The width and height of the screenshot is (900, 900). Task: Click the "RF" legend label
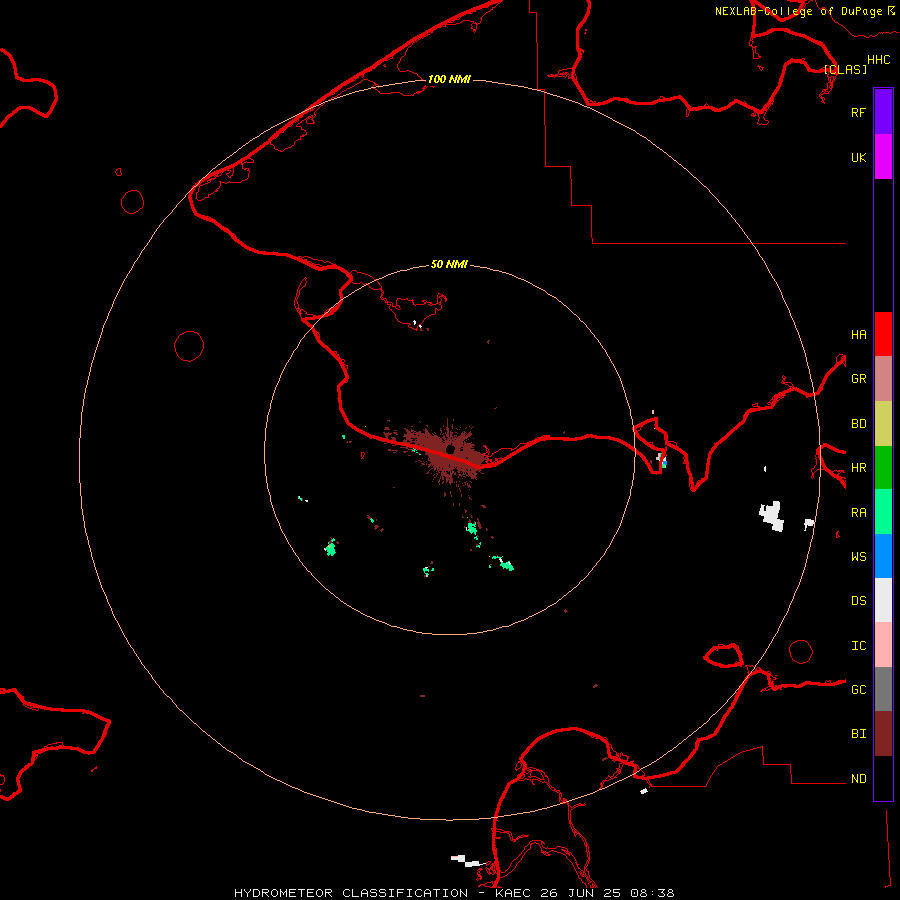click(858, 112)
